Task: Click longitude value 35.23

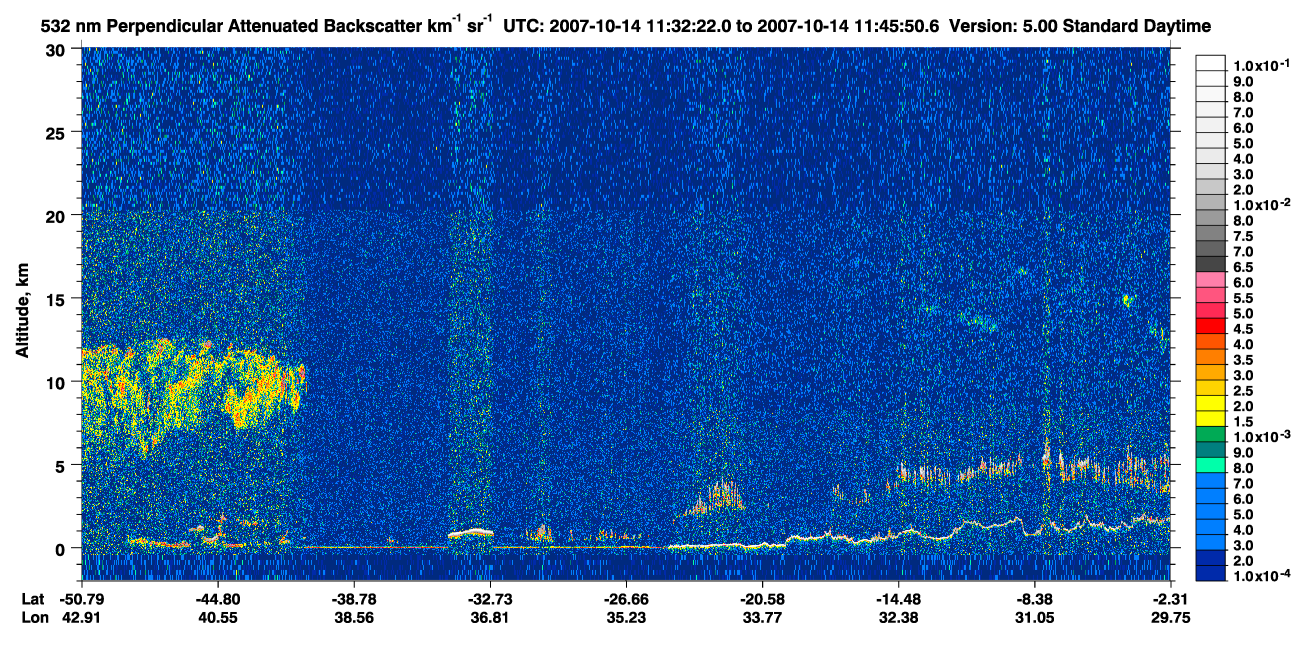Action: coord(625,618)
